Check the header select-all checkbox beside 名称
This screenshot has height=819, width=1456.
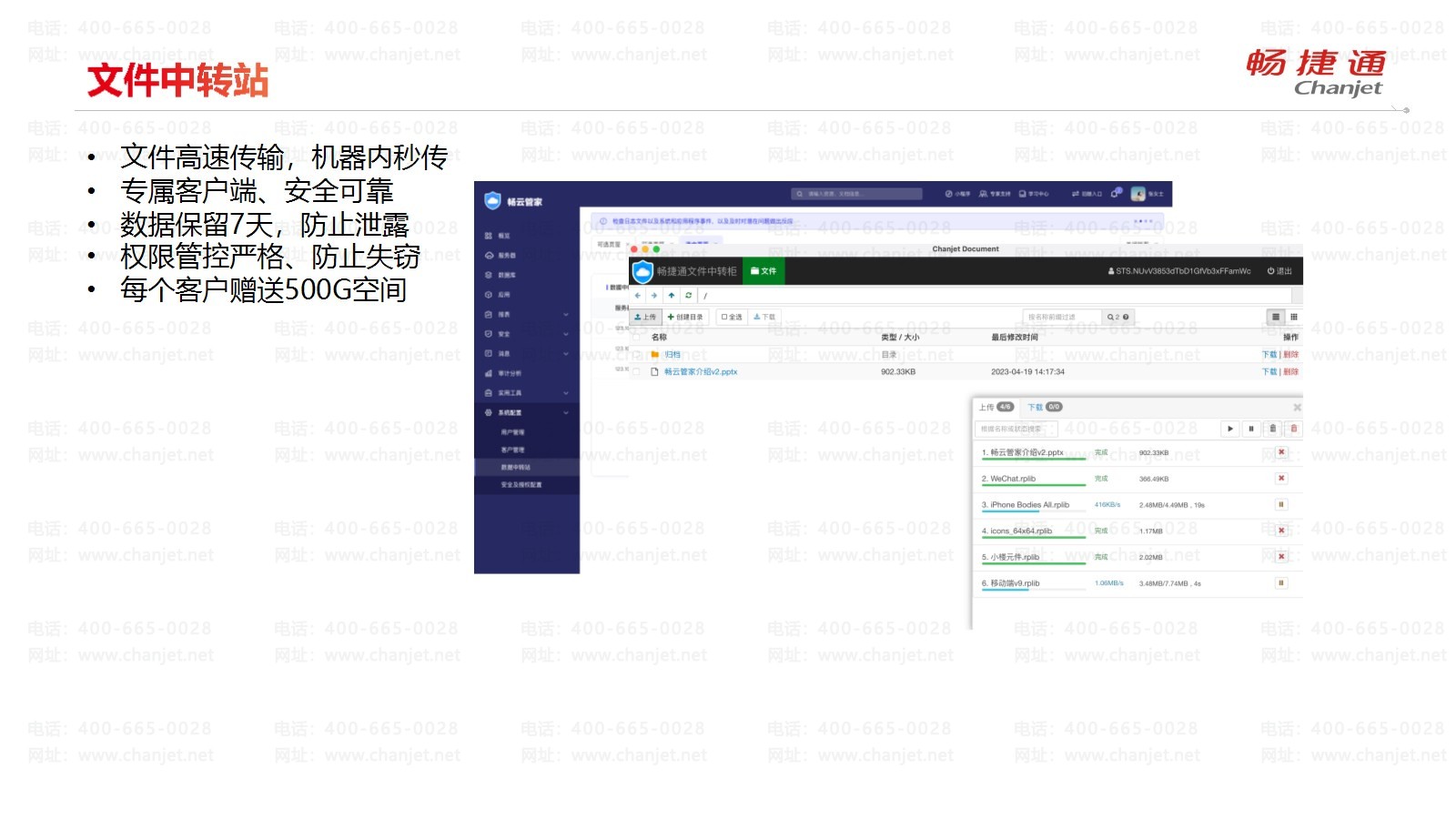pos(636,337)
